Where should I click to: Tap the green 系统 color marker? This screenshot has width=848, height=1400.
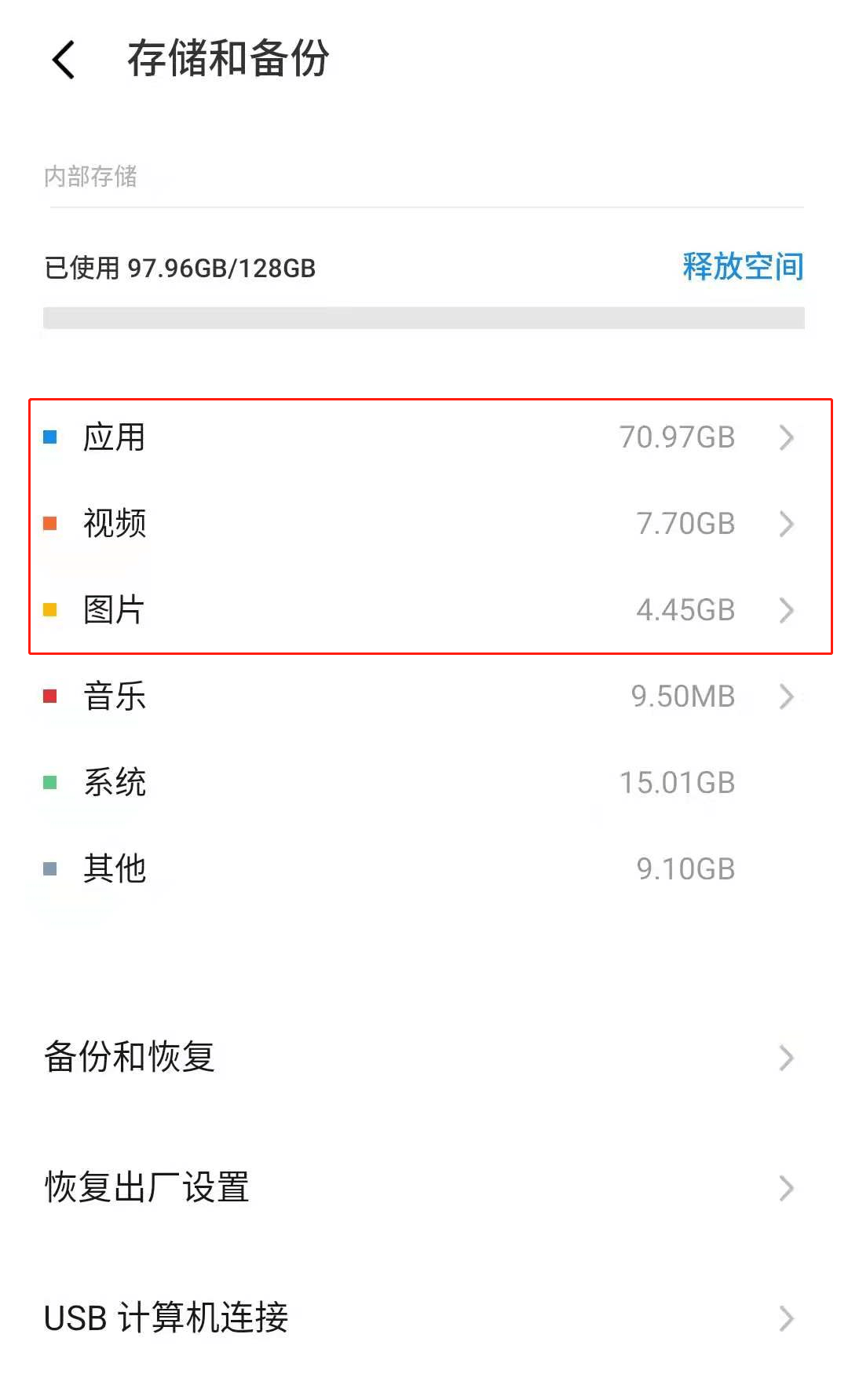coord(50,783)
